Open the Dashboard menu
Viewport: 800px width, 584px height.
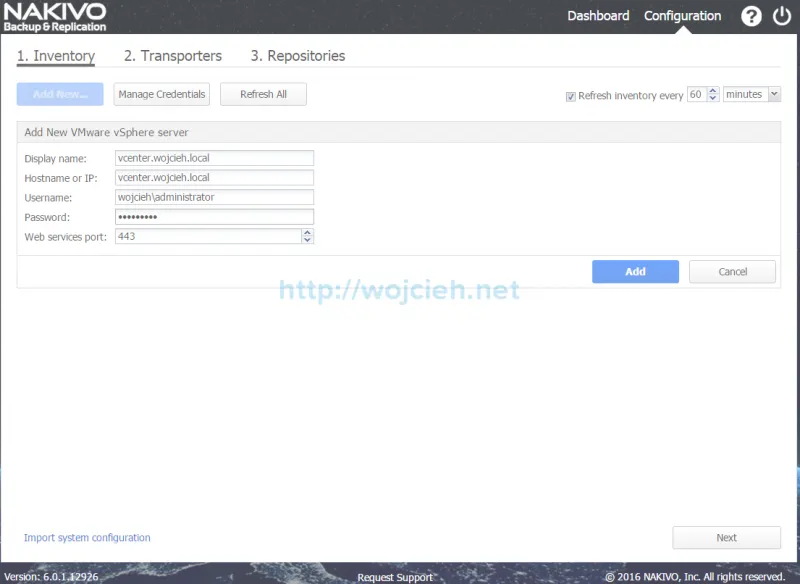[x=598, y=16]
